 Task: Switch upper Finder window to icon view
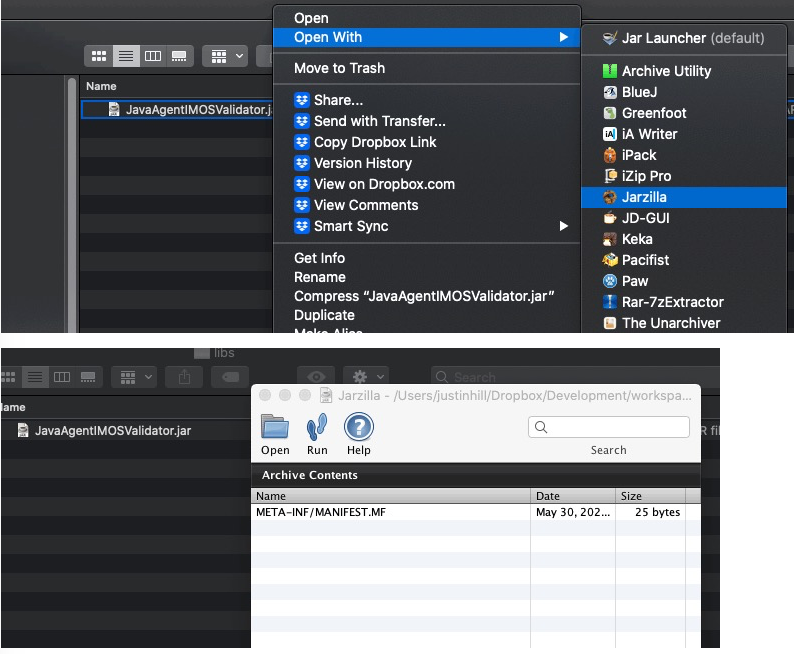click(x=98, y=56)
